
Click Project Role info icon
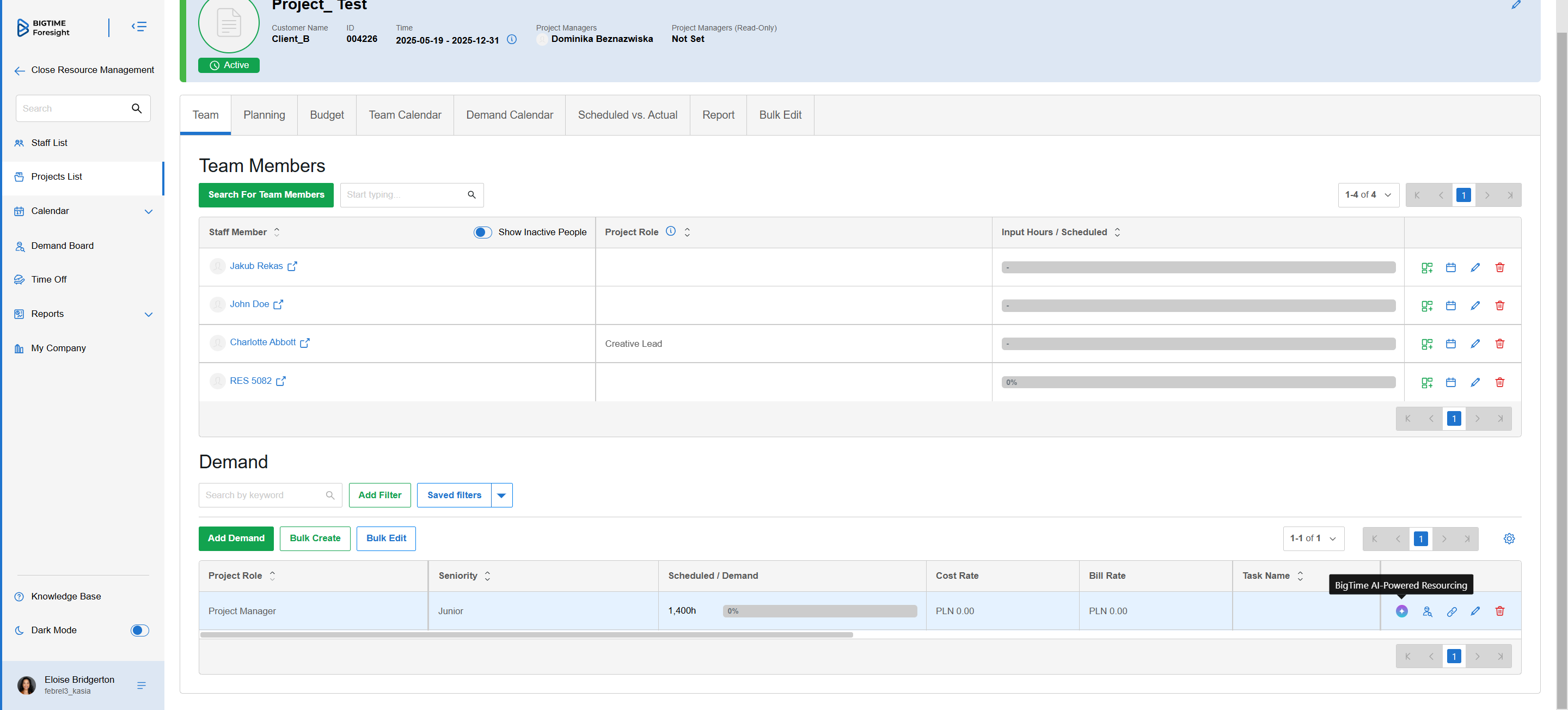click(x=671, y=231)
